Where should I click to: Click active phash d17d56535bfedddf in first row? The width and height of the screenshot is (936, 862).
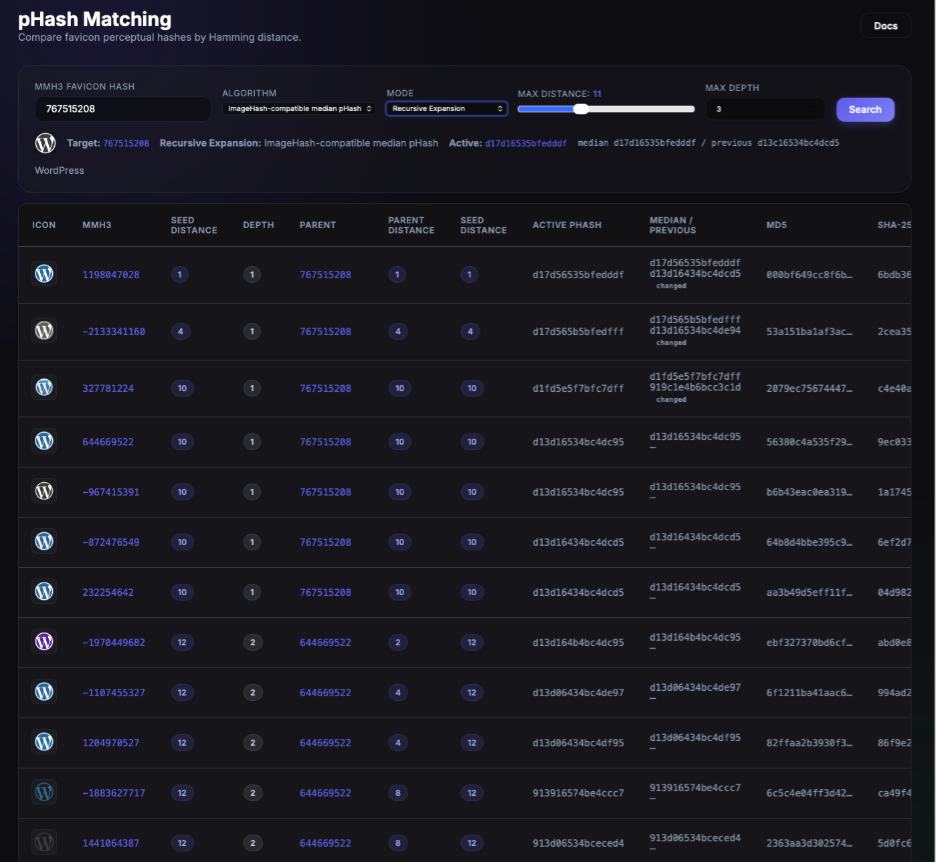578,275
